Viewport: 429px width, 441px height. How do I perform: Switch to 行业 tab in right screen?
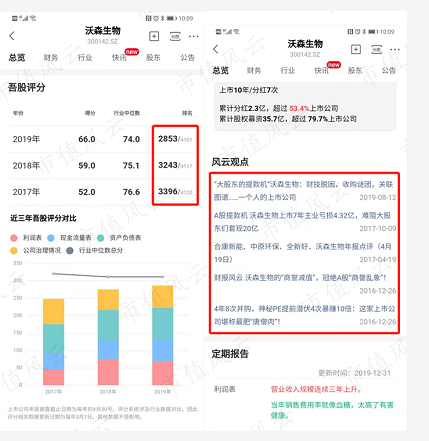click(288, 70)
